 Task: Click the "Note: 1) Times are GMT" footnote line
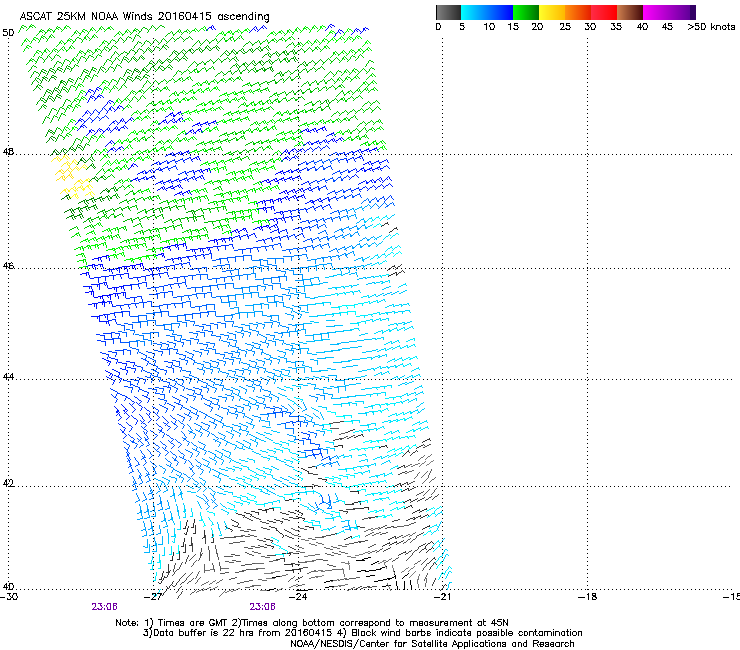pyautogui.click(x=312, y=623)
